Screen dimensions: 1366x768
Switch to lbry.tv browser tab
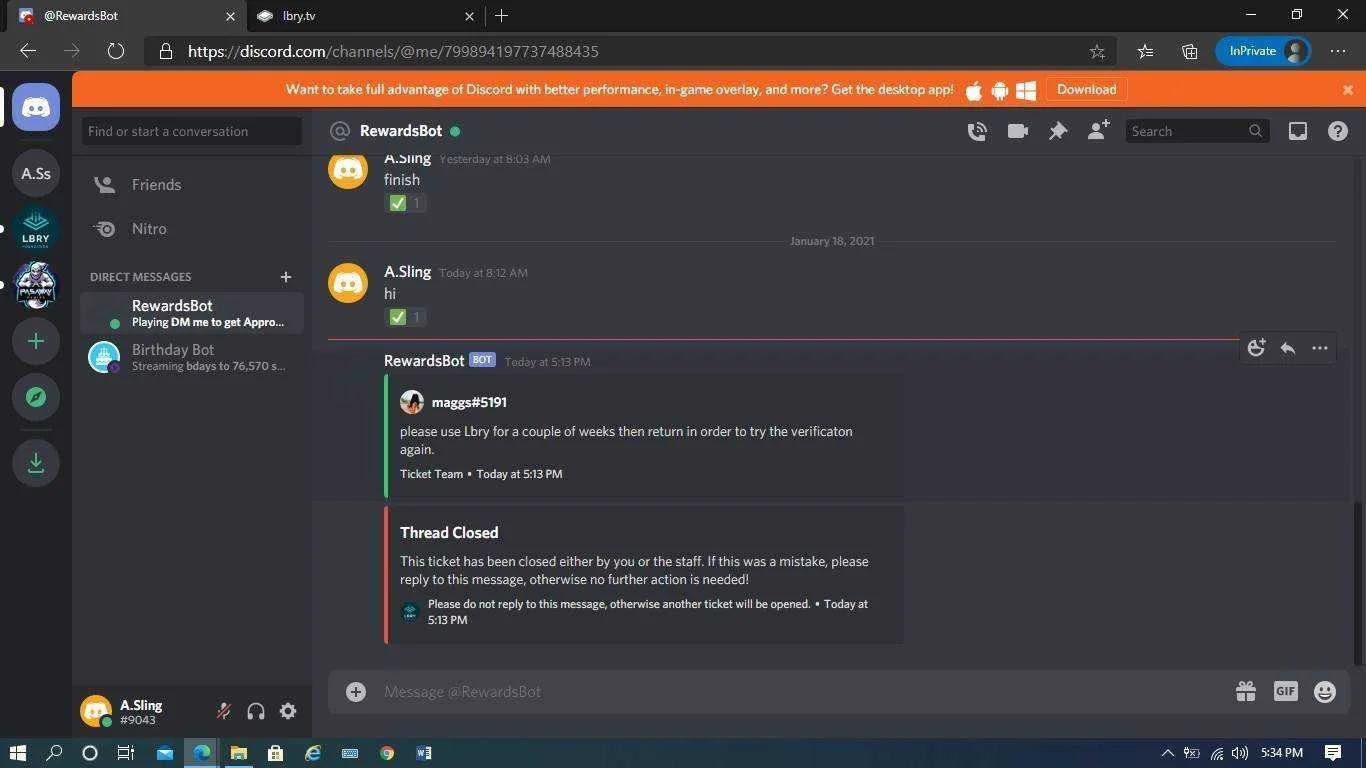(365, 16)
